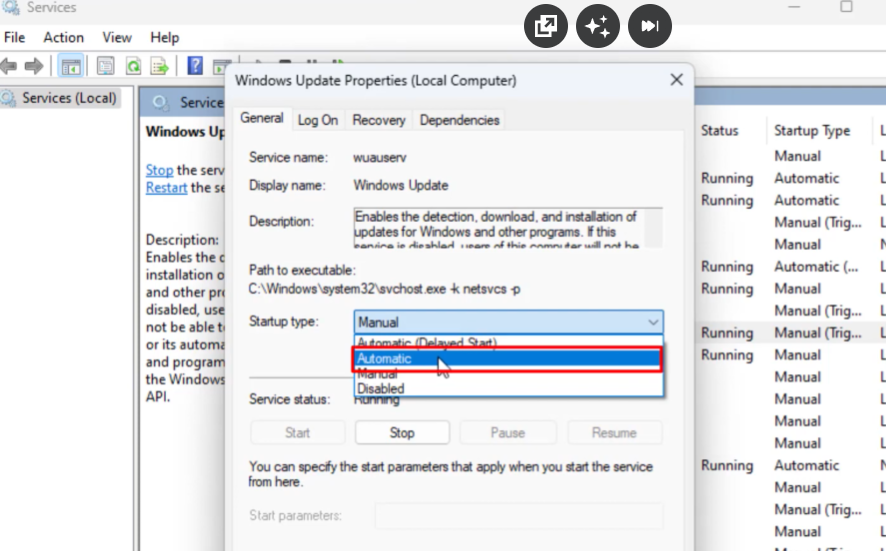Switch to the Dependencies tab
The height and width of the screenshot is (551, 886).
click(x=459, y=120)
